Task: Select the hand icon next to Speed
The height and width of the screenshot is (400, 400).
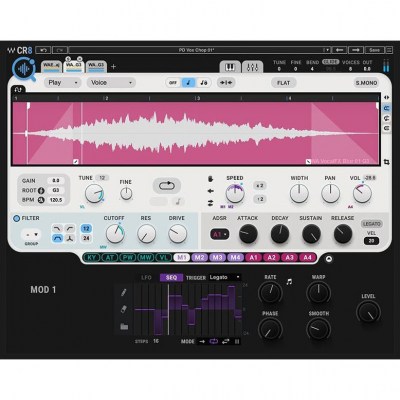Action: point(210,179)
